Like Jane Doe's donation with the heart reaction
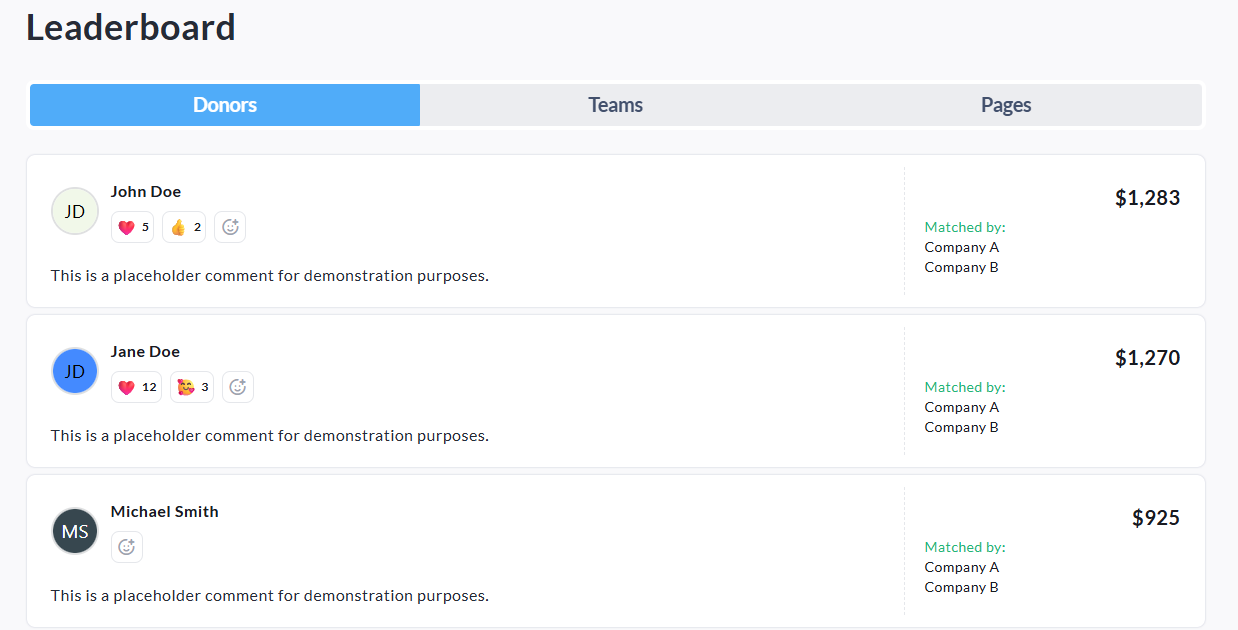The width and height of the screenshot is (1238, 630). [136, 387]
